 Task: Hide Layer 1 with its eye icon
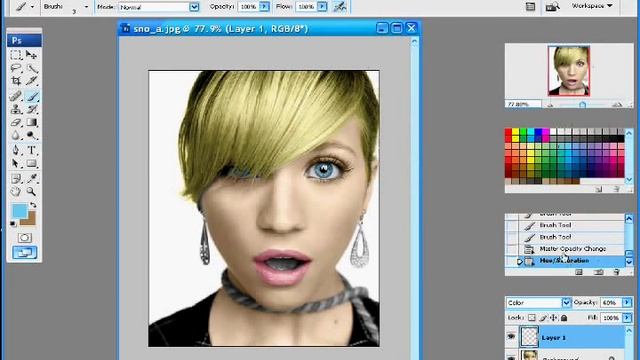511,337
